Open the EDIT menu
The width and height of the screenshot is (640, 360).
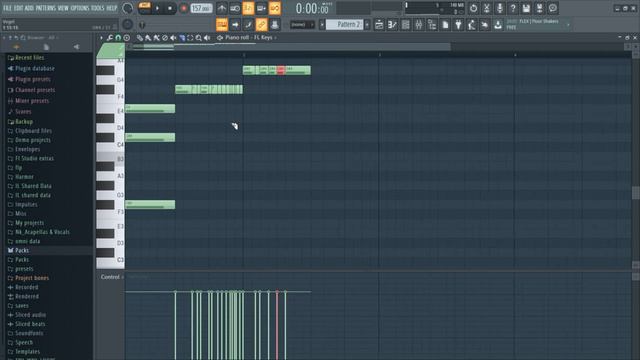18,8
